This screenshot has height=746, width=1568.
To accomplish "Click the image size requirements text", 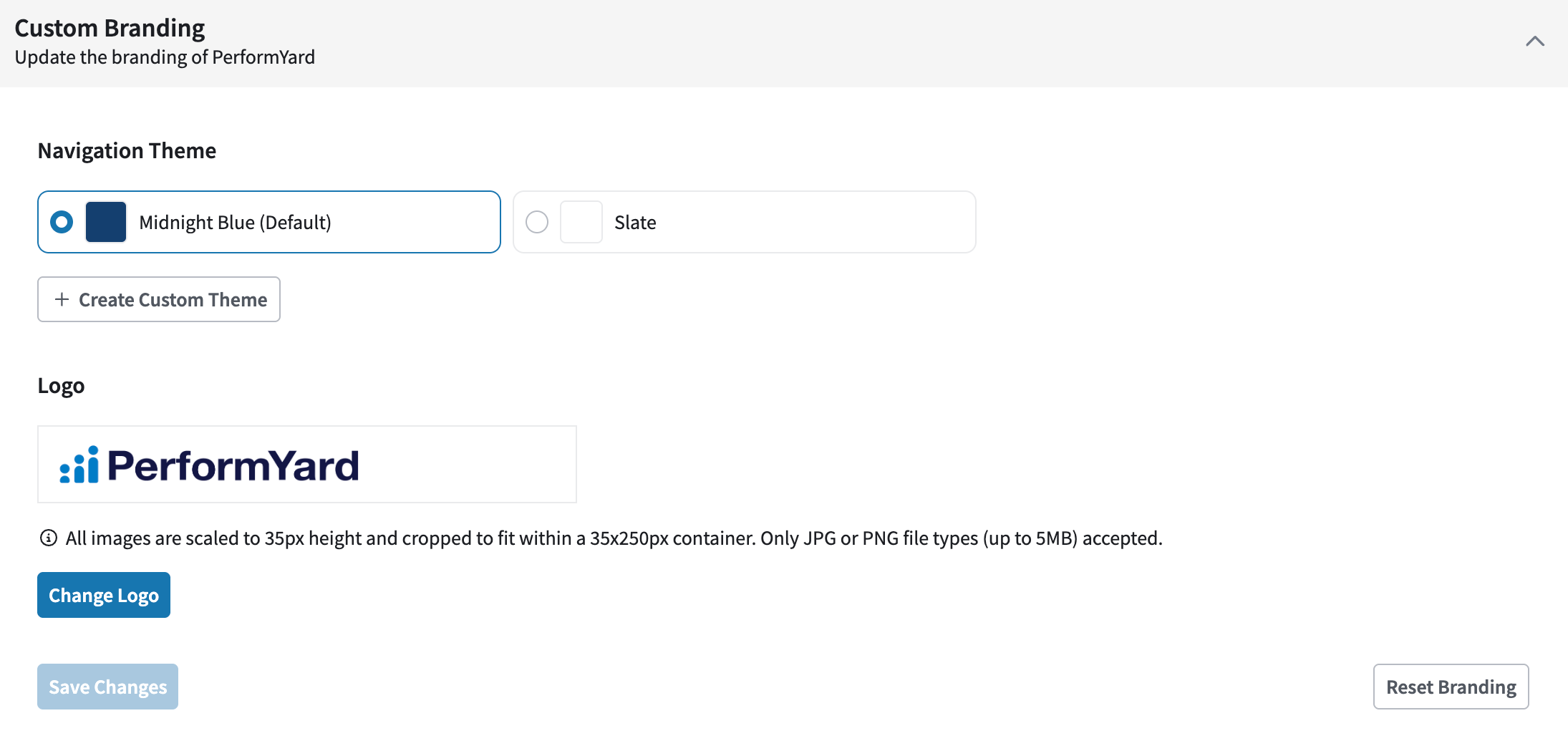I will [614, 538].
